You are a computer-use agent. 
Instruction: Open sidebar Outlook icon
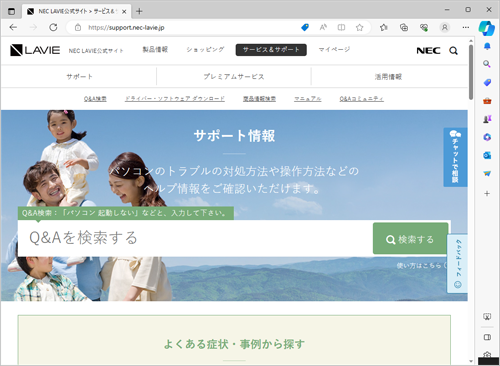(487, 155)
